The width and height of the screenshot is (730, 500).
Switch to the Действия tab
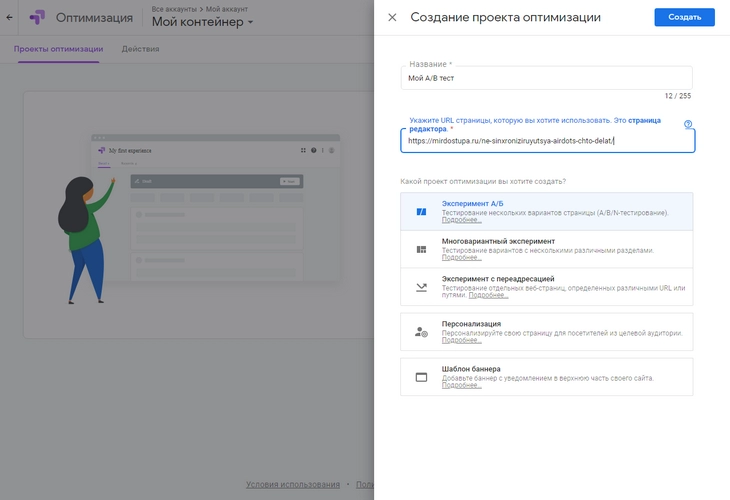pos(140,49)
